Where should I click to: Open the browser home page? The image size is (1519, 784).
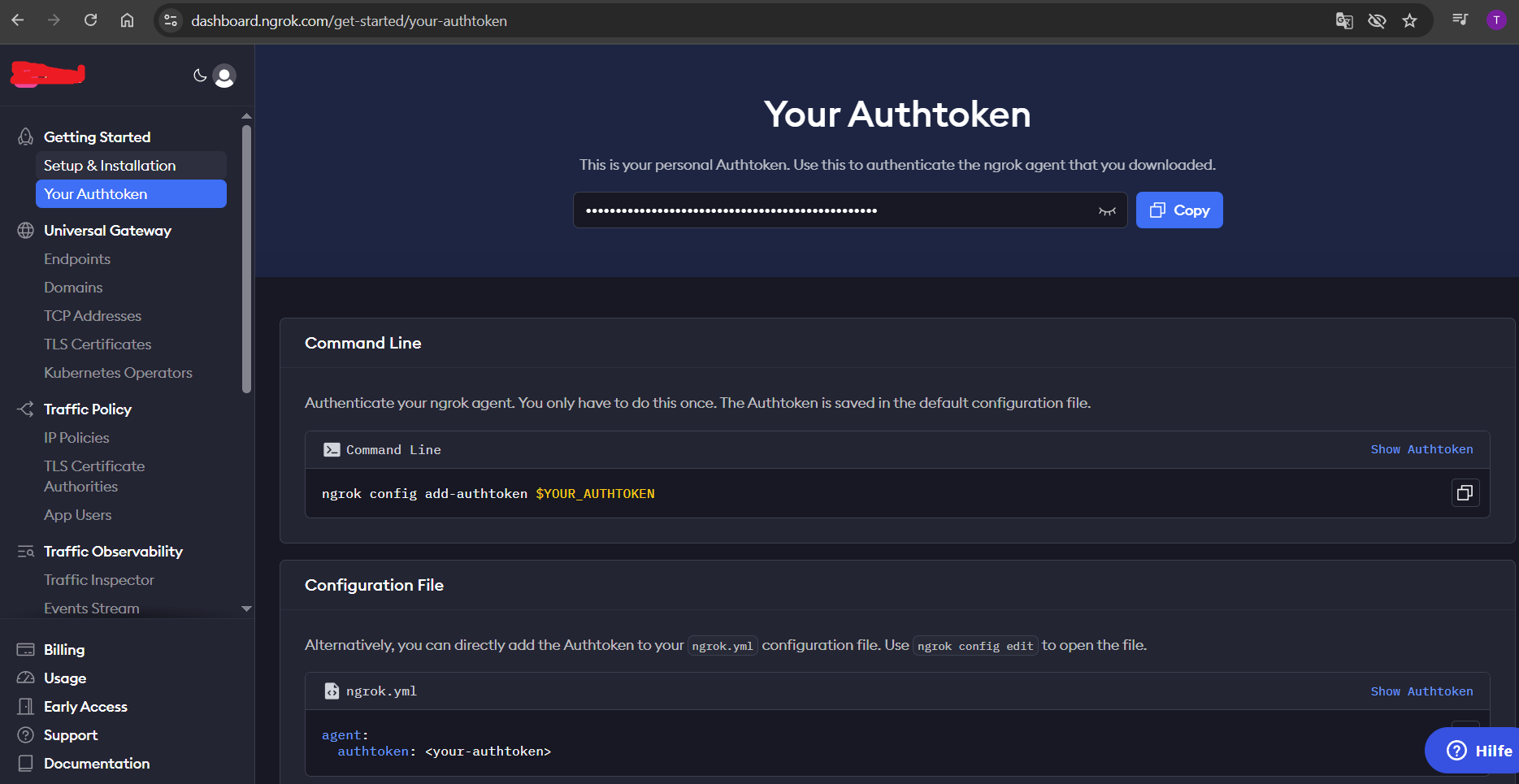[x=127, y=20]
